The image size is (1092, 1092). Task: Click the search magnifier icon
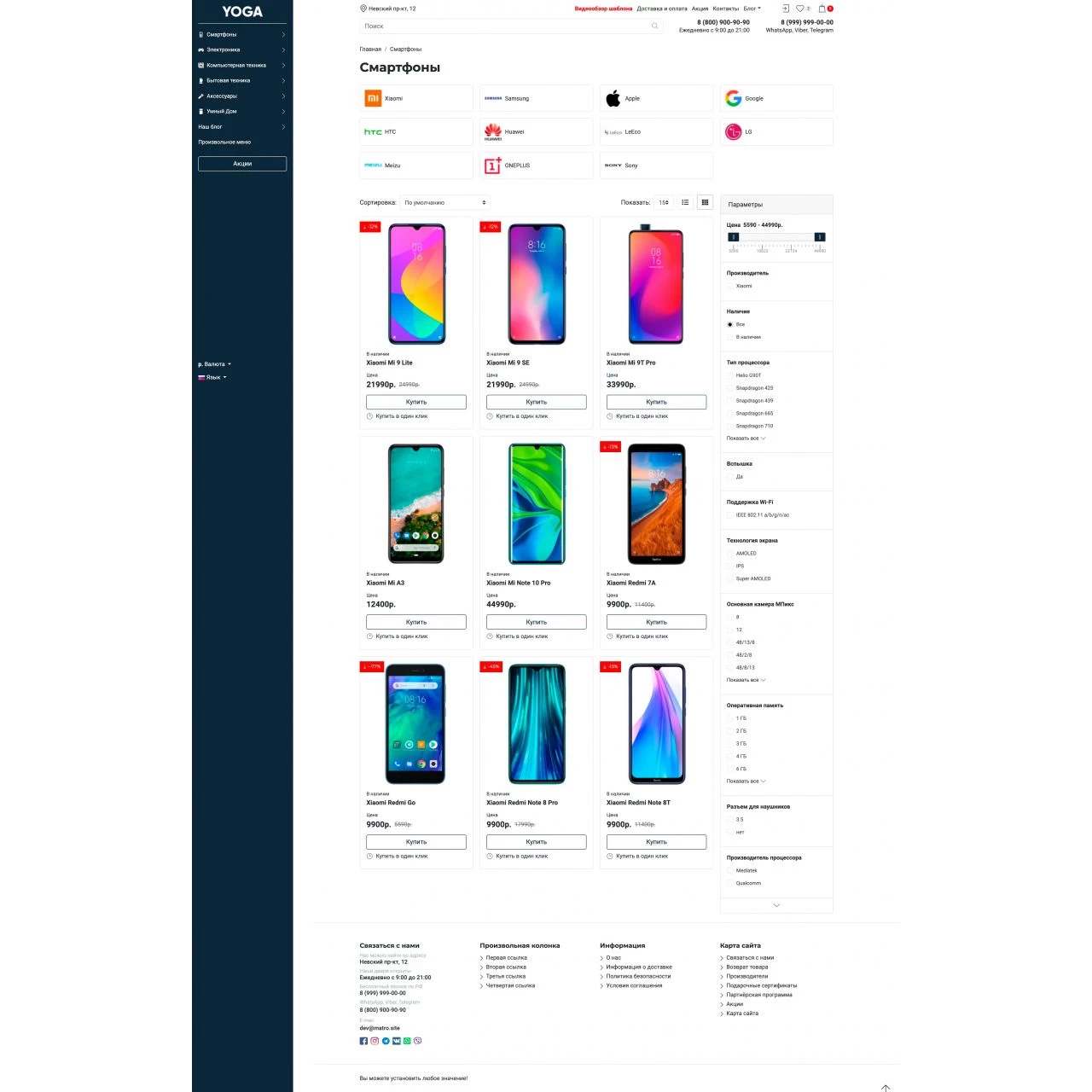click(654, 26)
